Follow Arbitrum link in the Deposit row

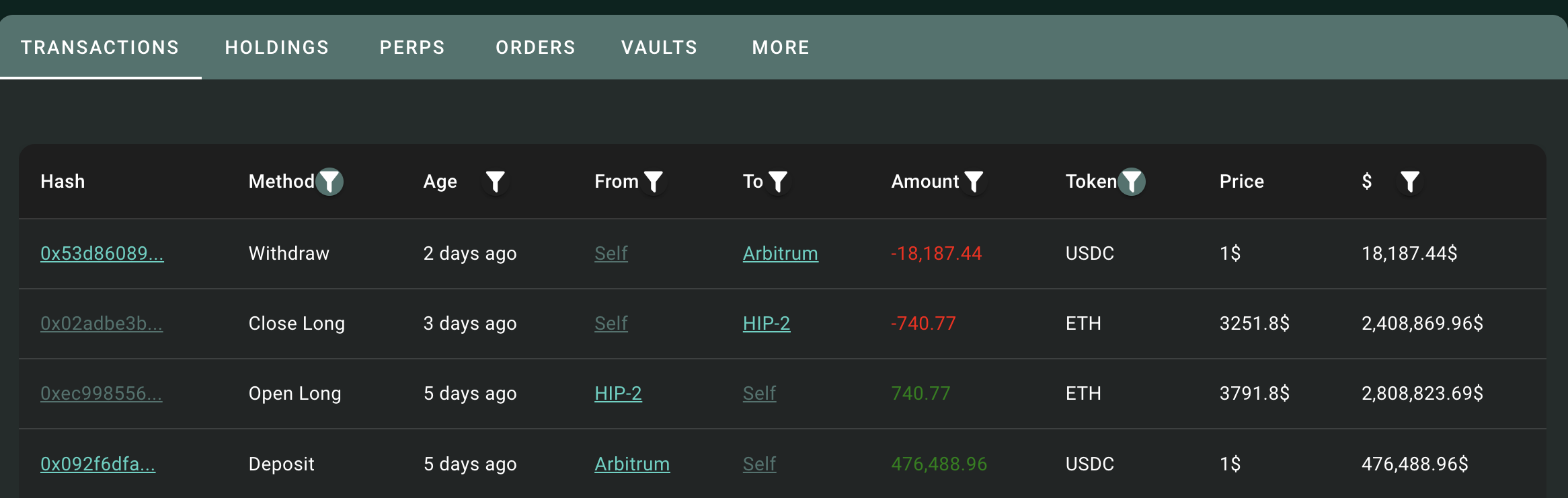click(x=632, y=464)
